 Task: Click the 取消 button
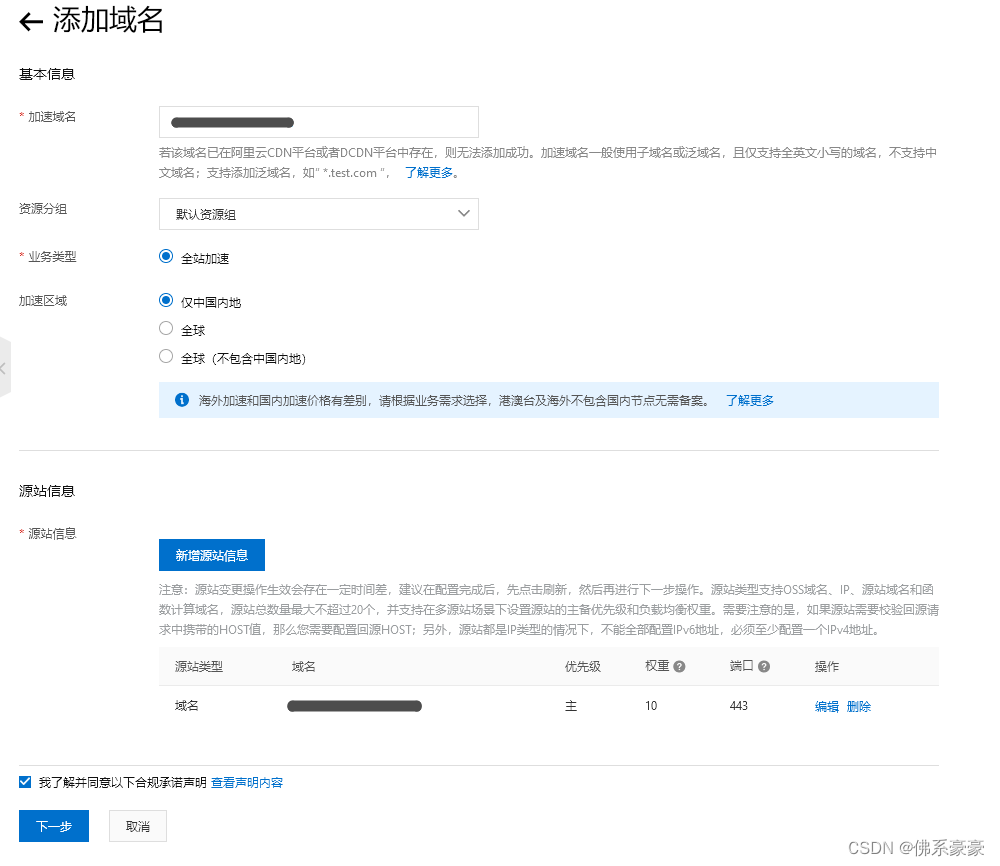(x=137, y=826)
